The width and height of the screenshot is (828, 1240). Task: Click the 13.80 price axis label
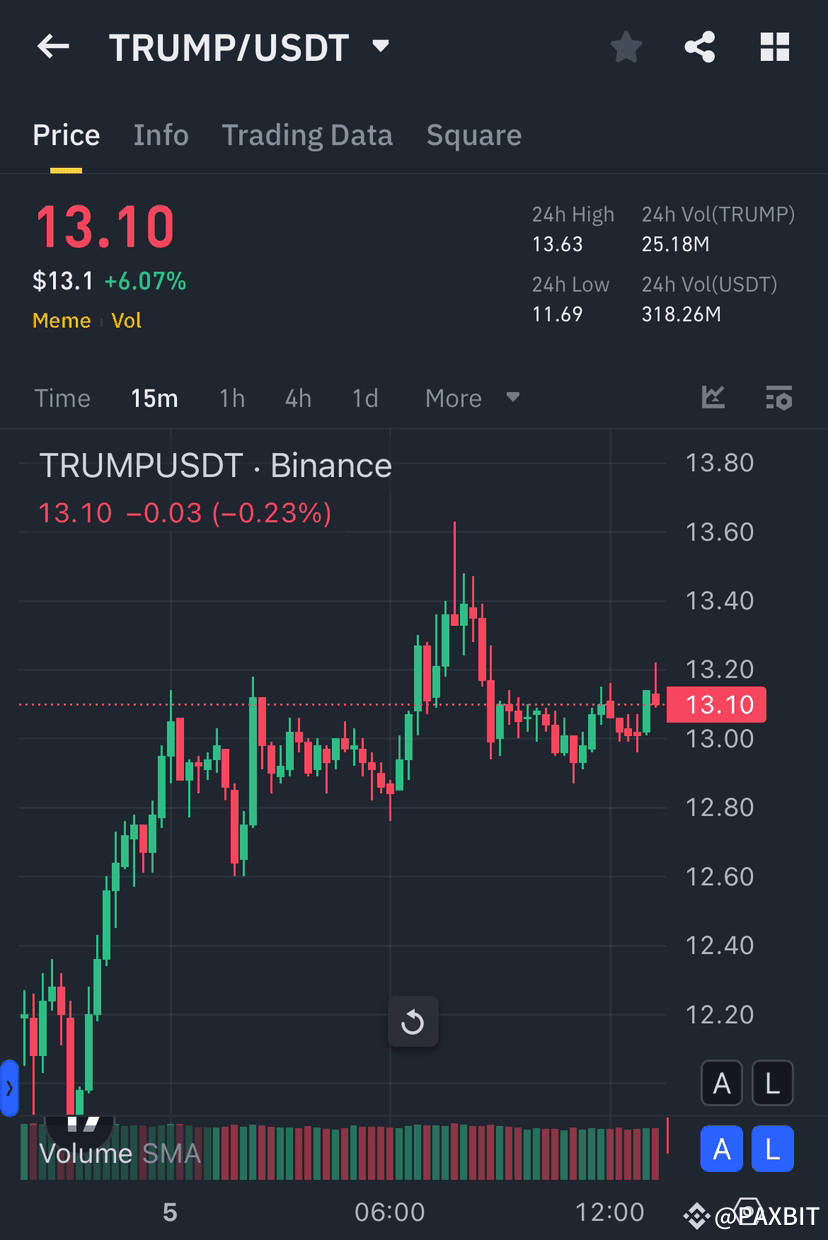(720, 463)
